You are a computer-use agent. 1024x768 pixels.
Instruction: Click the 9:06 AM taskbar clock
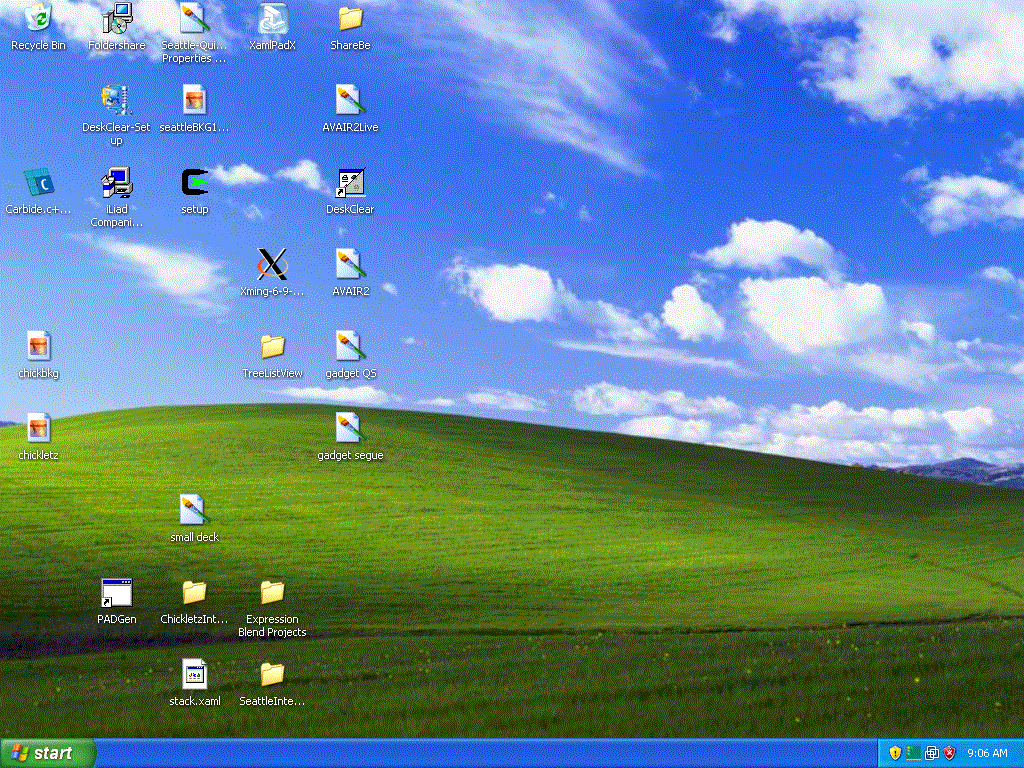[x=987, y=753]
